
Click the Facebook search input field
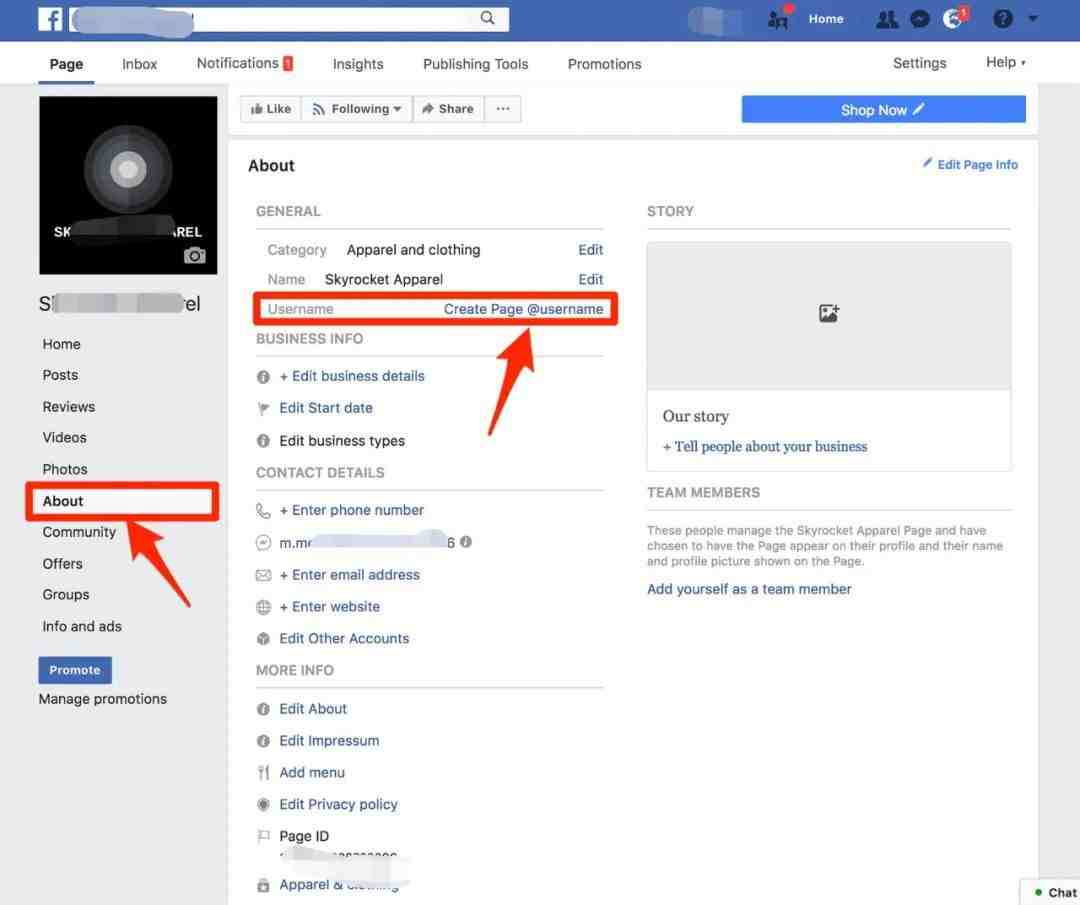289,19
